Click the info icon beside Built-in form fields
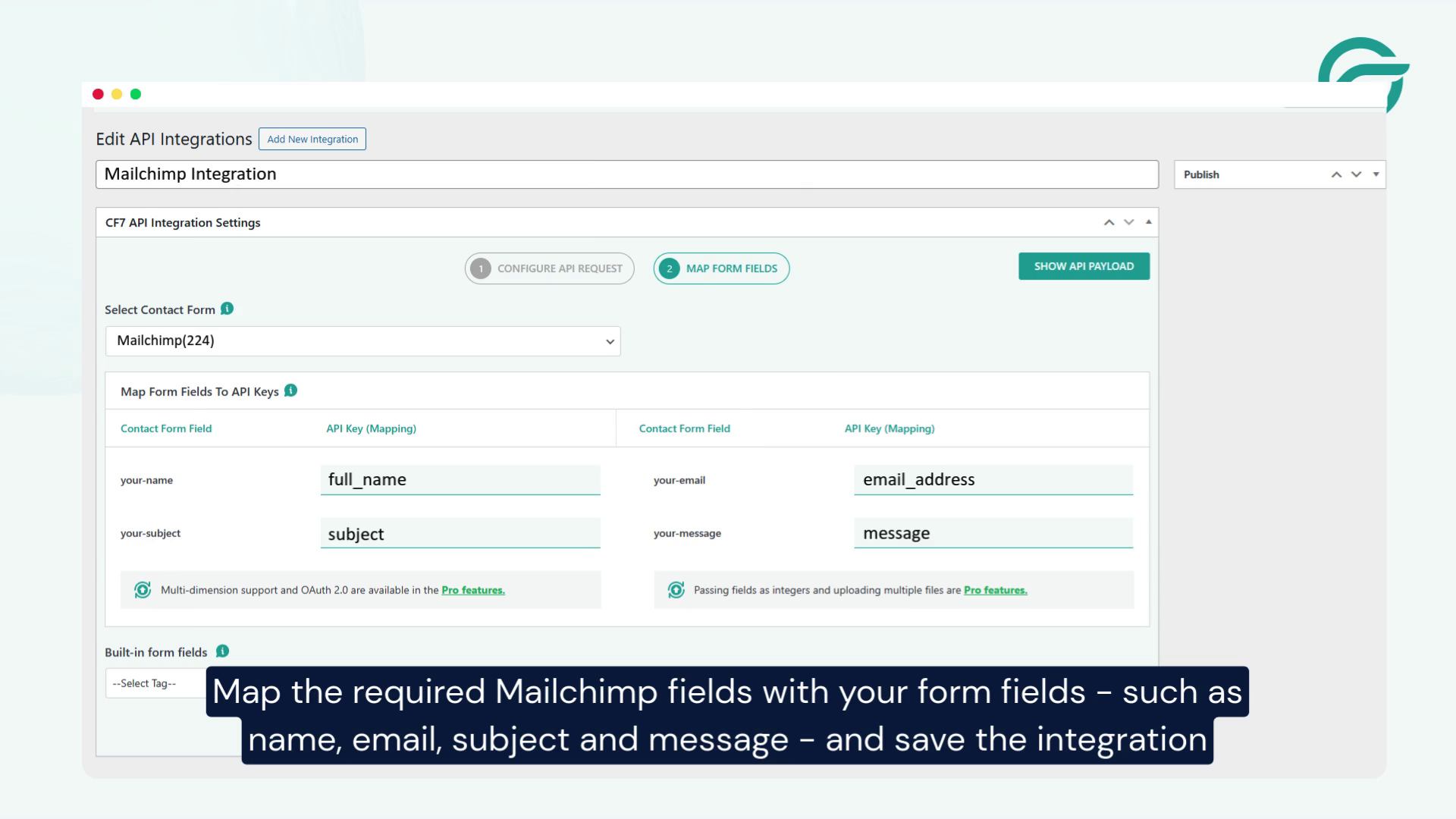The image size is (1456, 819). (221, 651)
